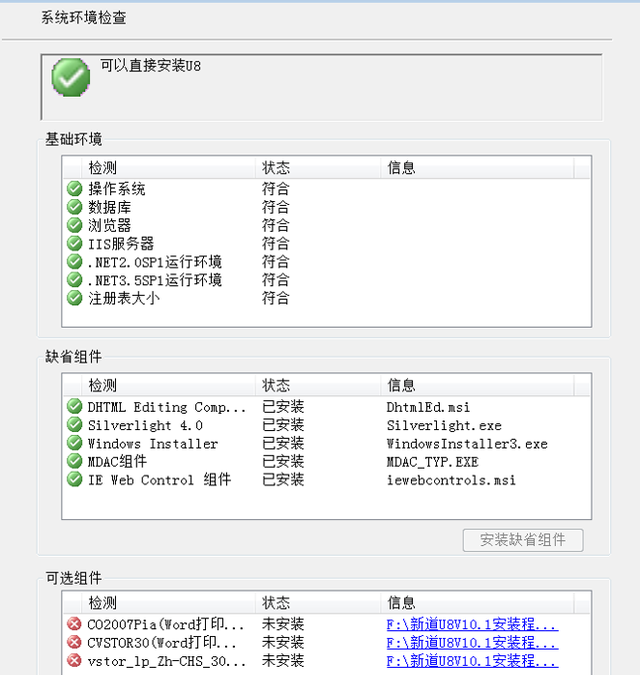Image resolution: width=640 pixels, height=675 pixels.
Task: Click the green check icon beside 注册表大小
Action: click(74, 298)
